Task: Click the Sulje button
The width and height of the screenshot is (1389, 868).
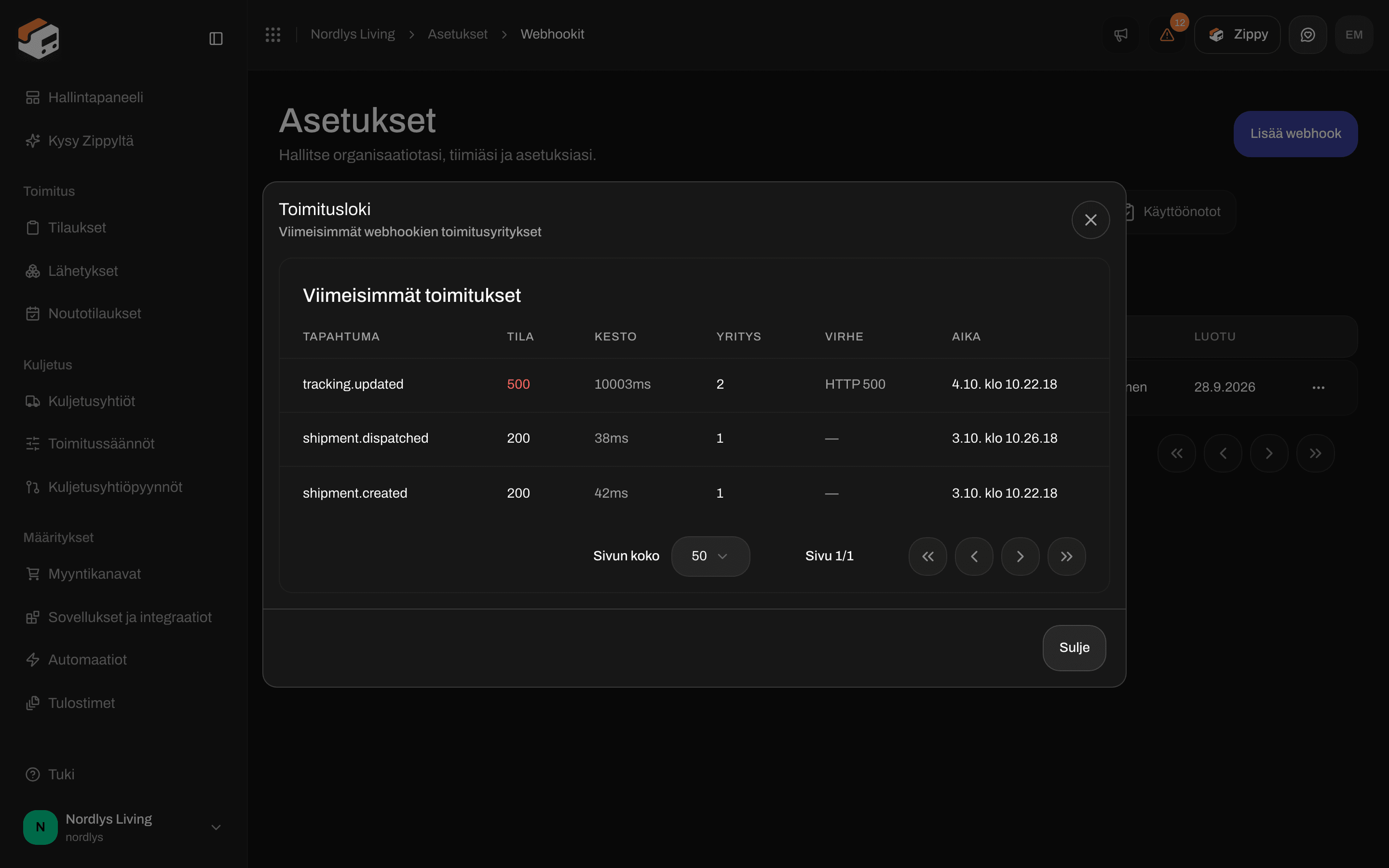Action: tap(1074, 648)
